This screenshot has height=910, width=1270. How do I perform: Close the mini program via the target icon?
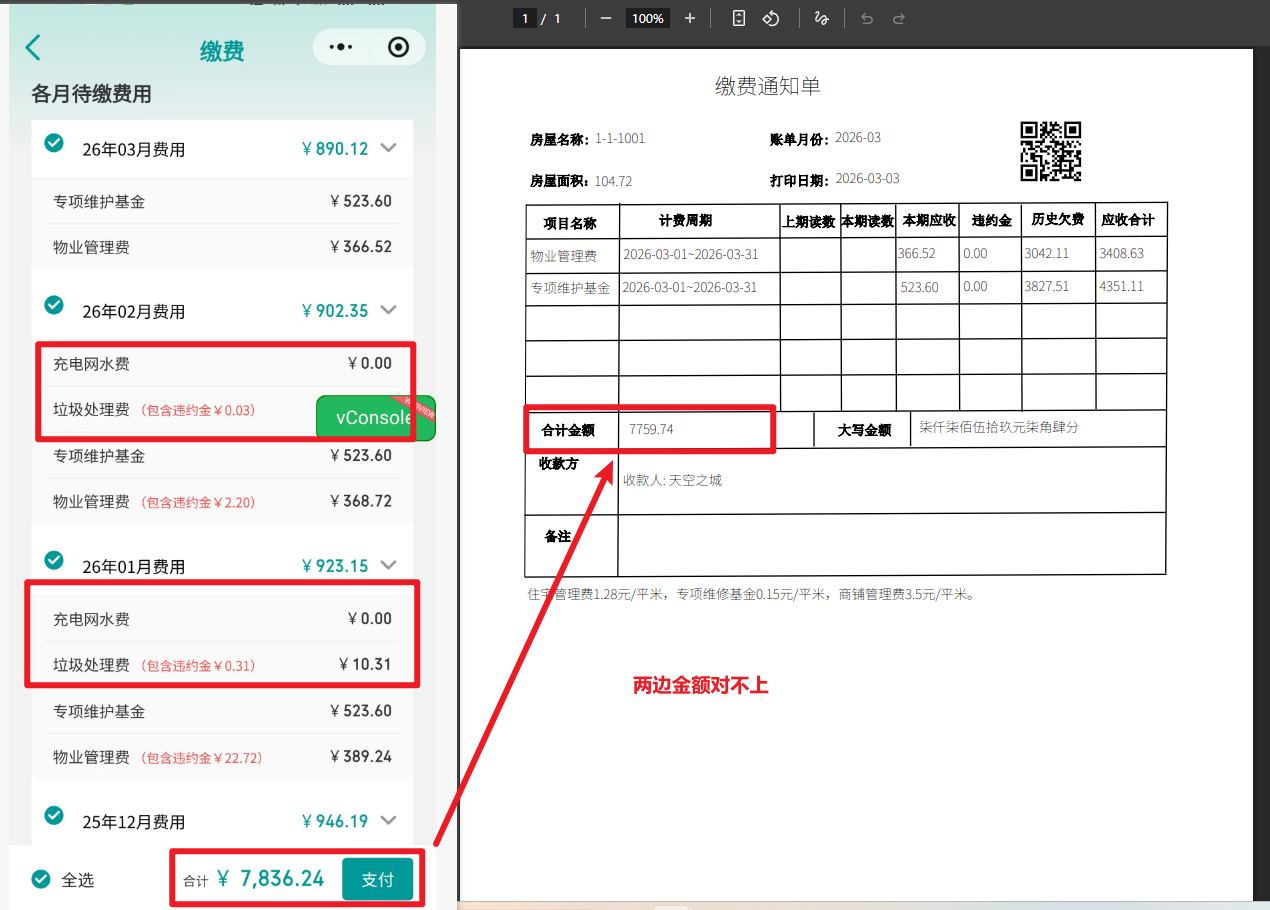pyautogui.click(x=398, y=47)
